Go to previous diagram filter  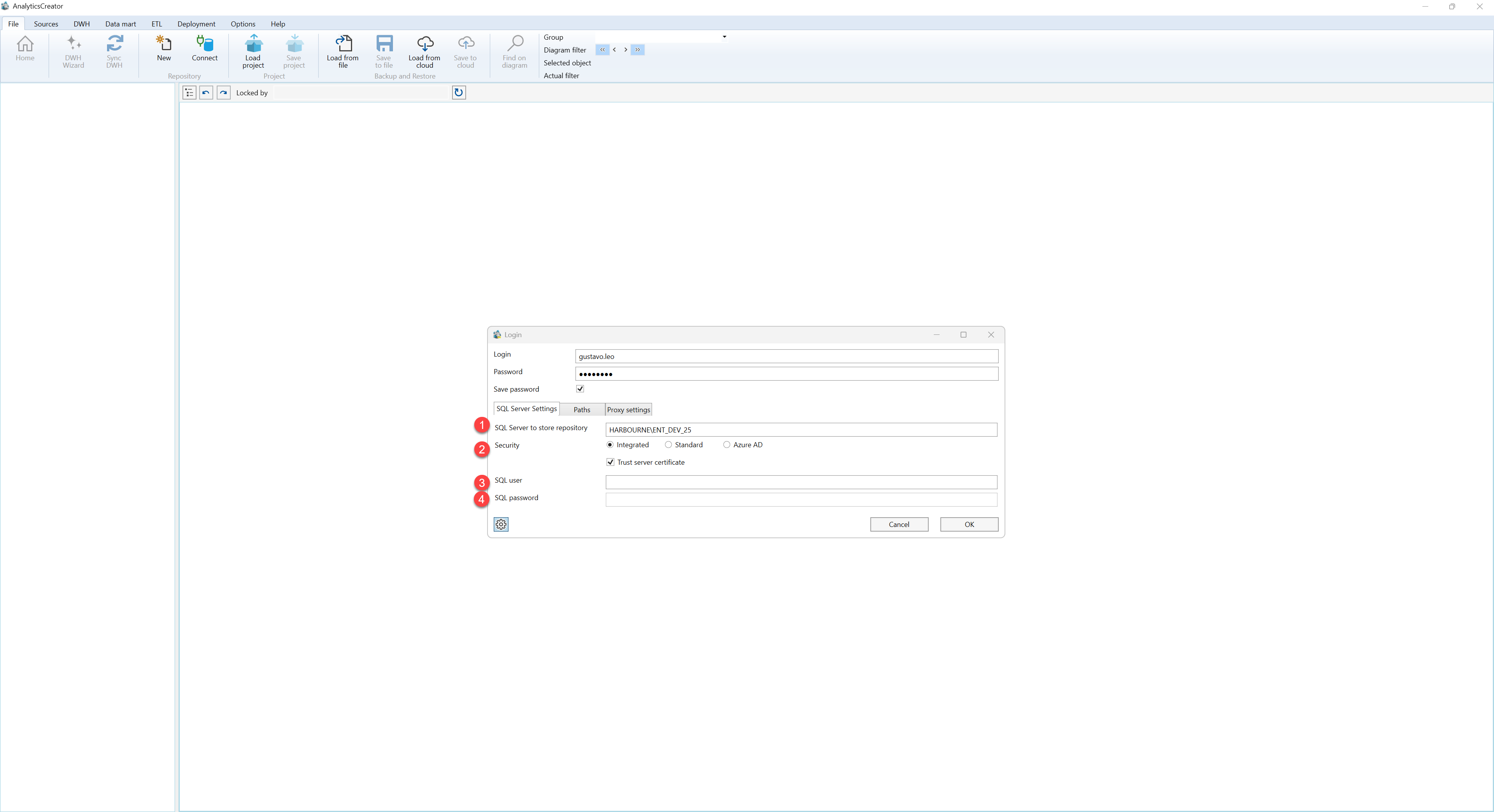pos(614,50)
